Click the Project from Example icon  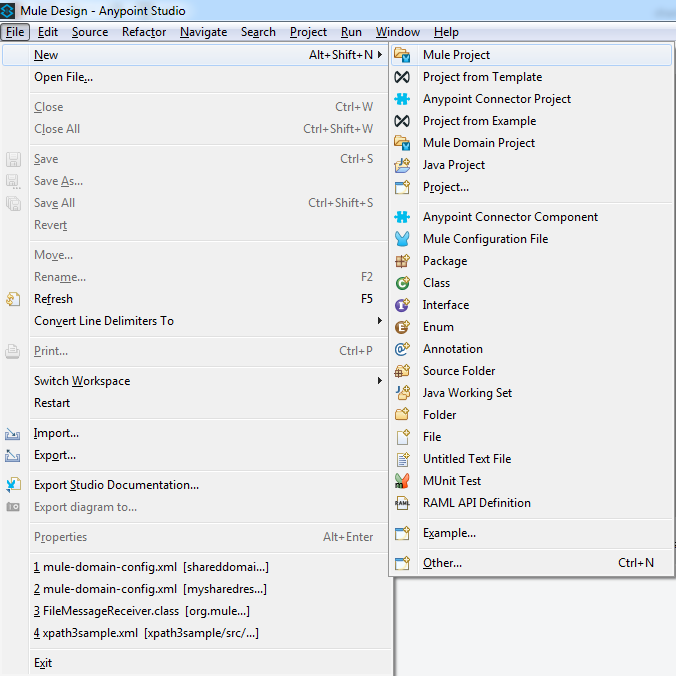coord(402,121)
